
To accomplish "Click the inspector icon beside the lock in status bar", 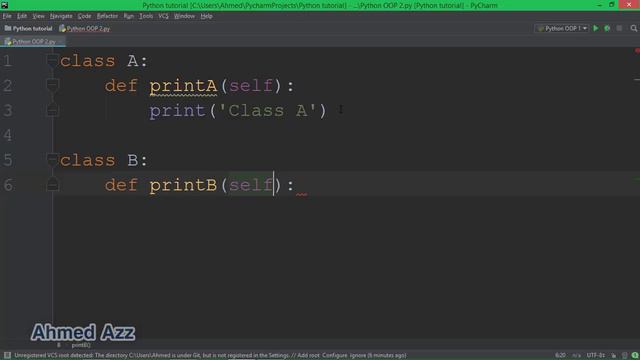I will [624, 356].
